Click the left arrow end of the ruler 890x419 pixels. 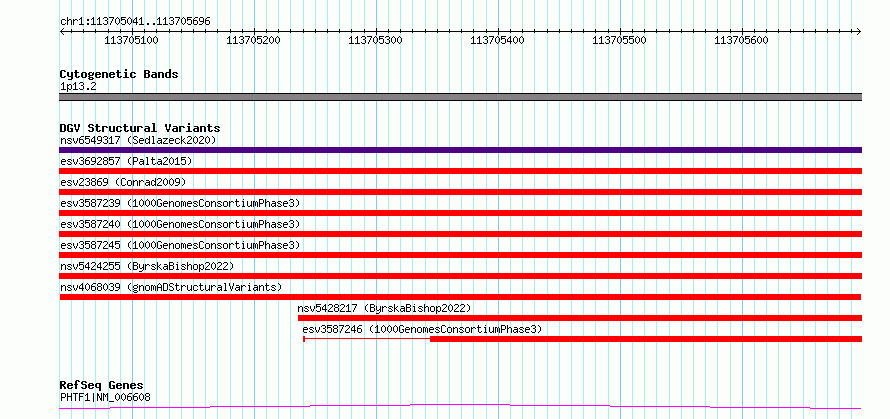(62, 31)
